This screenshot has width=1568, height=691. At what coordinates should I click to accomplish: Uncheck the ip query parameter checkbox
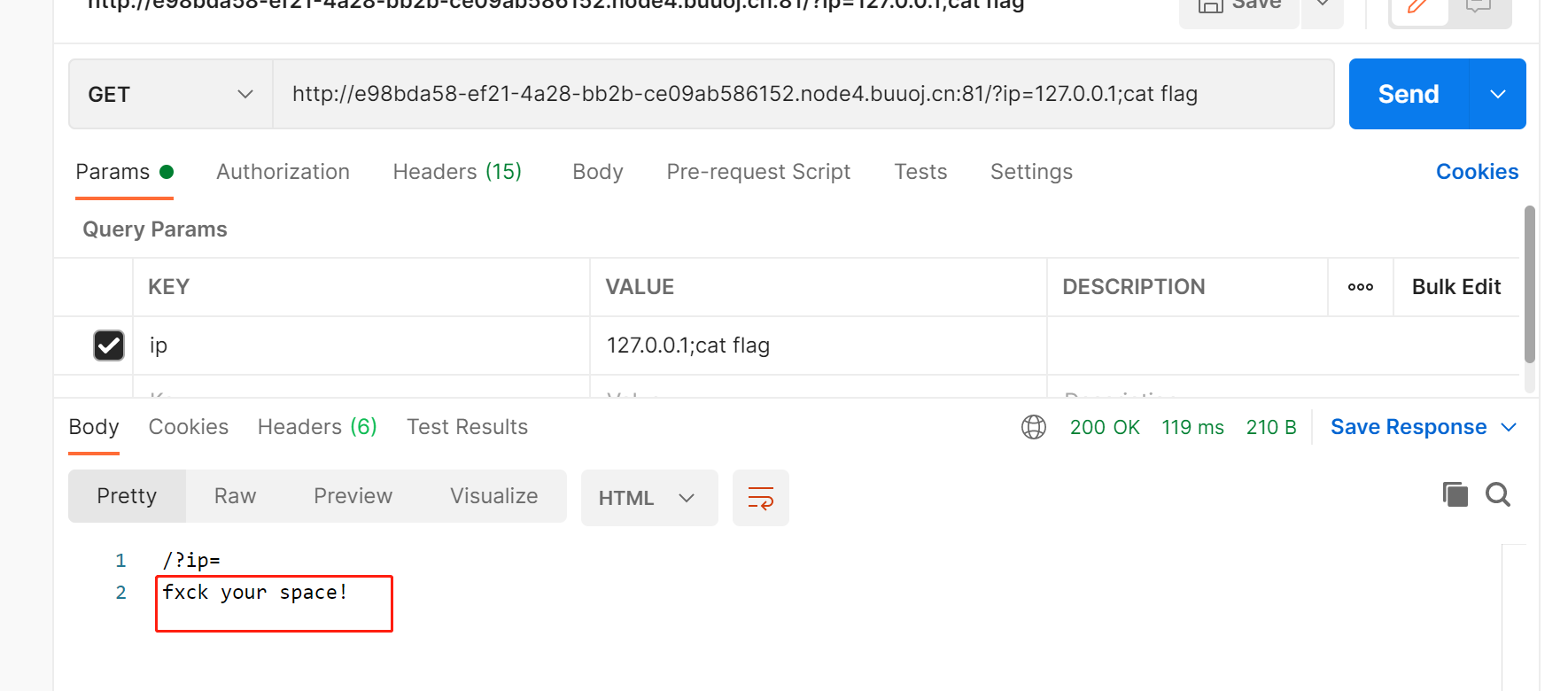pos(109,345)
